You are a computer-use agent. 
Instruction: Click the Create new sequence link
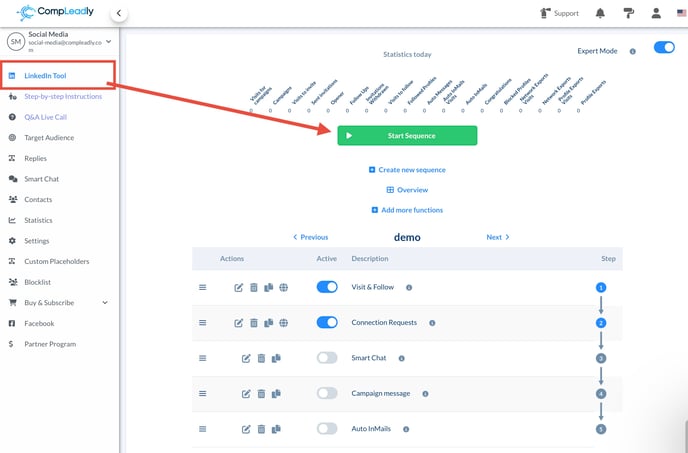[x=407, y=170]
